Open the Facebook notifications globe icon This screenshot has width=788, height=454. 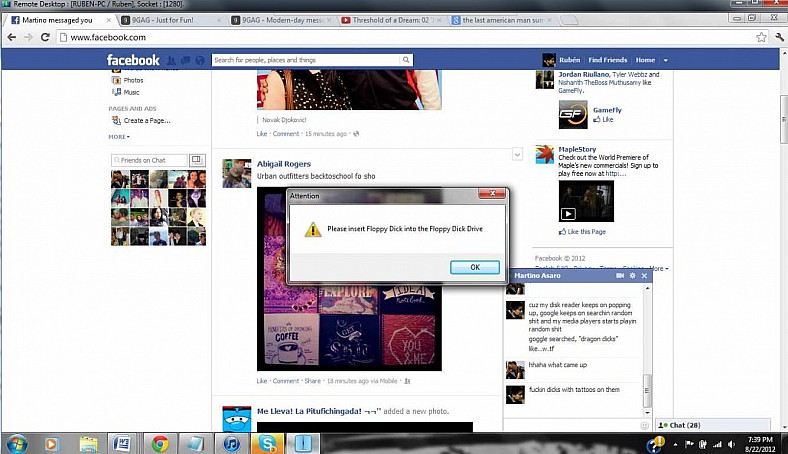point(200,60)
